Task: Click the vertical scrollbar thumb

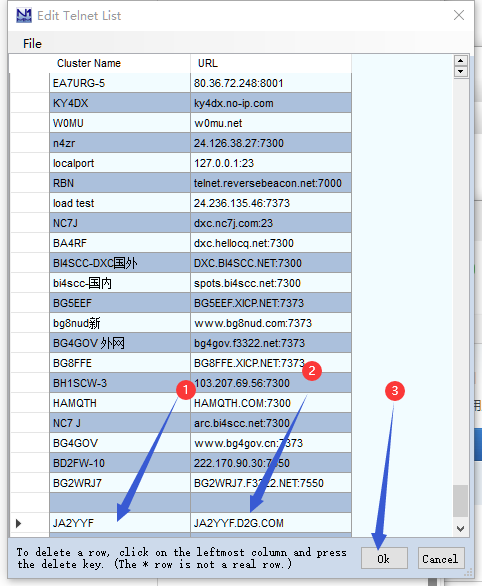Action: coord(461,501)
